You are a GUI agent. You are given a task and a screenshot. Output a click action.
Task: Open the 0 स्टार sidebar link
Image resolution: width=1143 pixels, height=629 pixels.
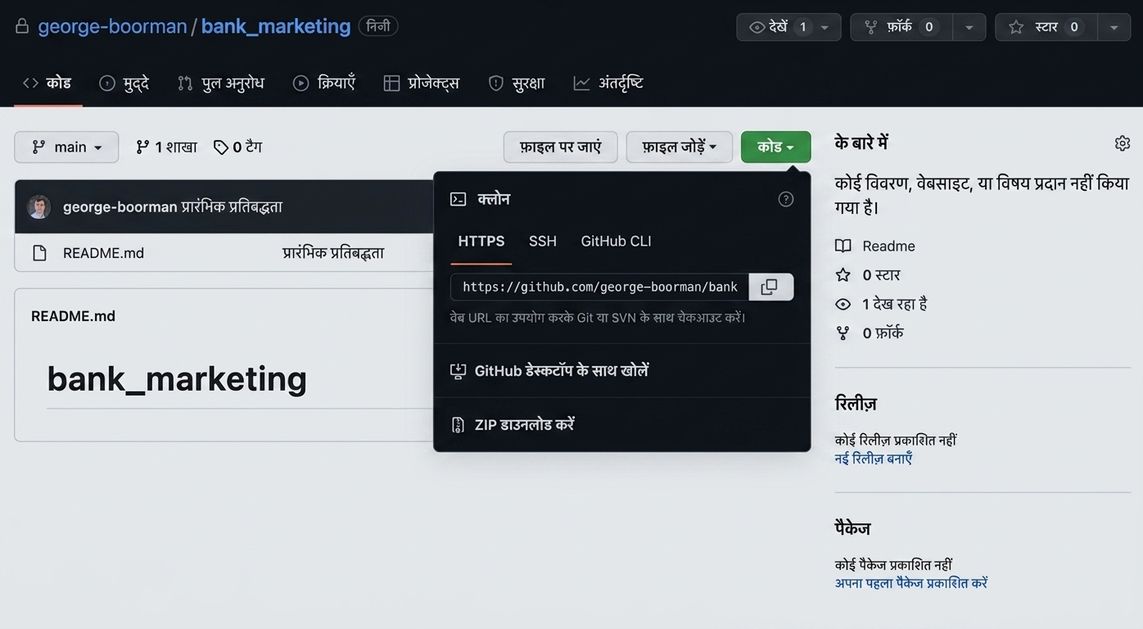click(881, 275)
